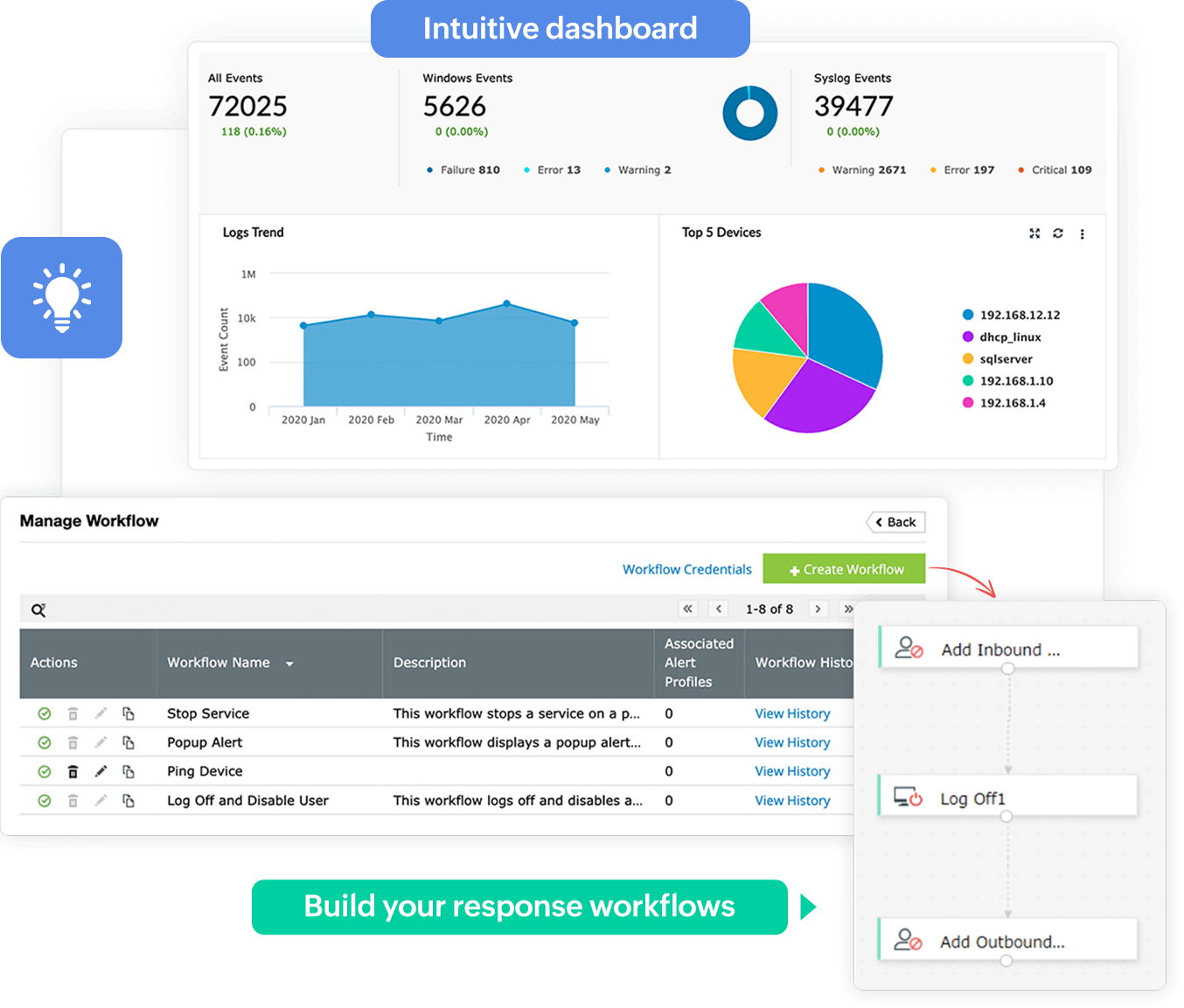Navigate to the previous workflow page

click(718, 608)
